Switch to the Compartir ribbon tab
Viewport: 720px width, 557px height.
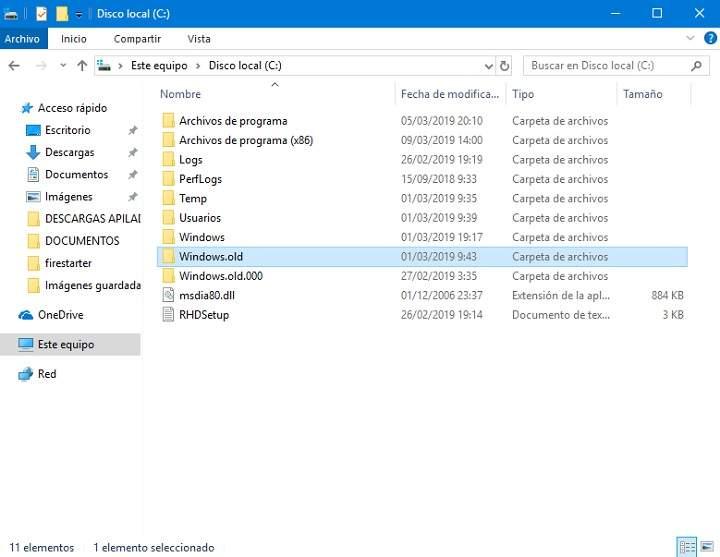137,39
